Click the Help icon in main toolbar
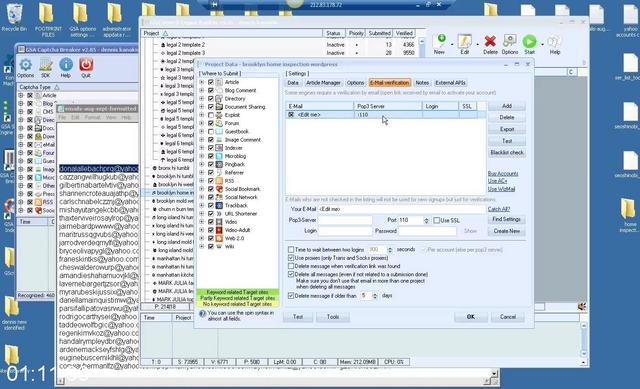The image size is (640, 389). point(554,42)
